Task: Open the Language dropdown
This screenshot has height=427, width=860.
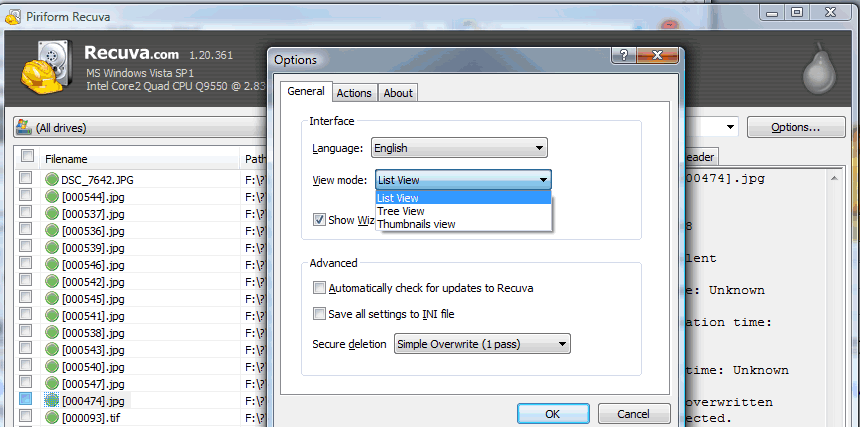Action: coord(459,147)
